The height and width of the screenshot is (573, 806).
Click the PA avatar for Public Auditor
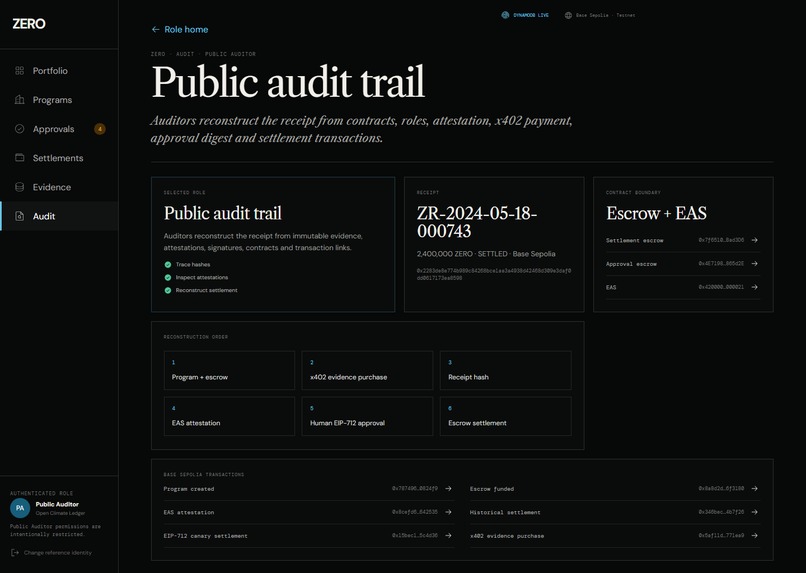20,508
